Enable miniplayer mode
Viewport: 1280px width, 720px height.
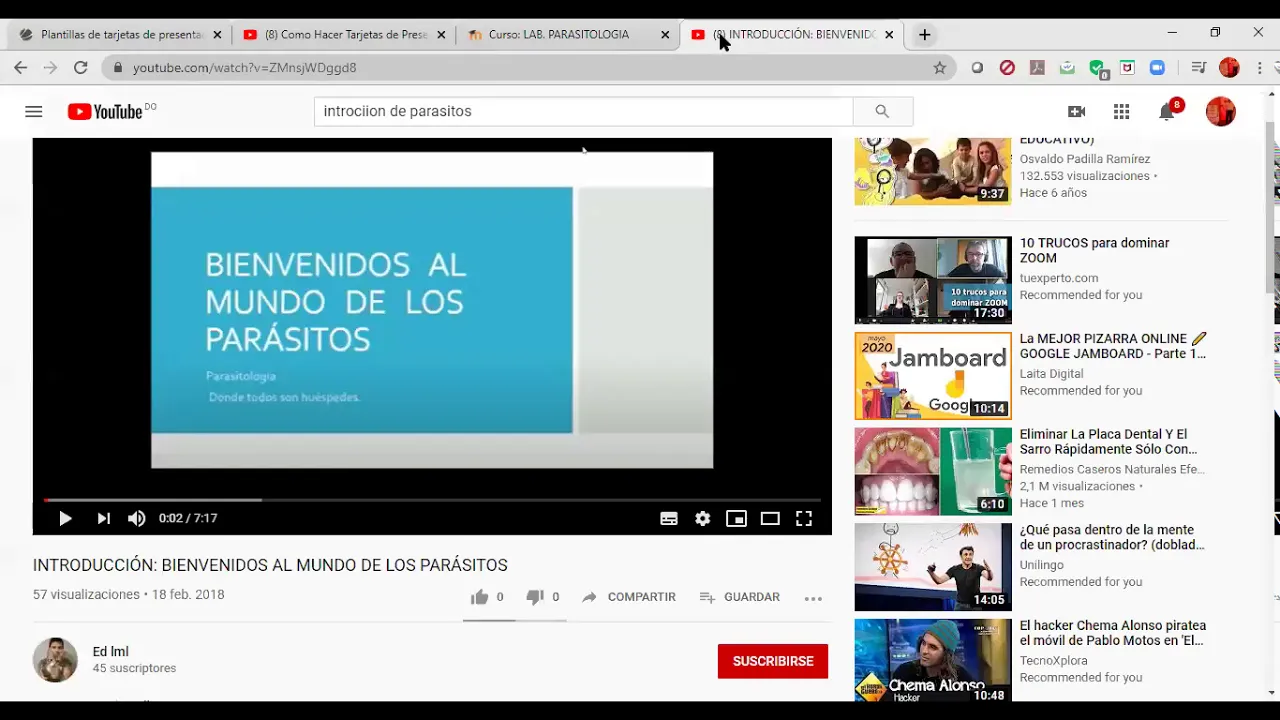[x=736, y=518]
